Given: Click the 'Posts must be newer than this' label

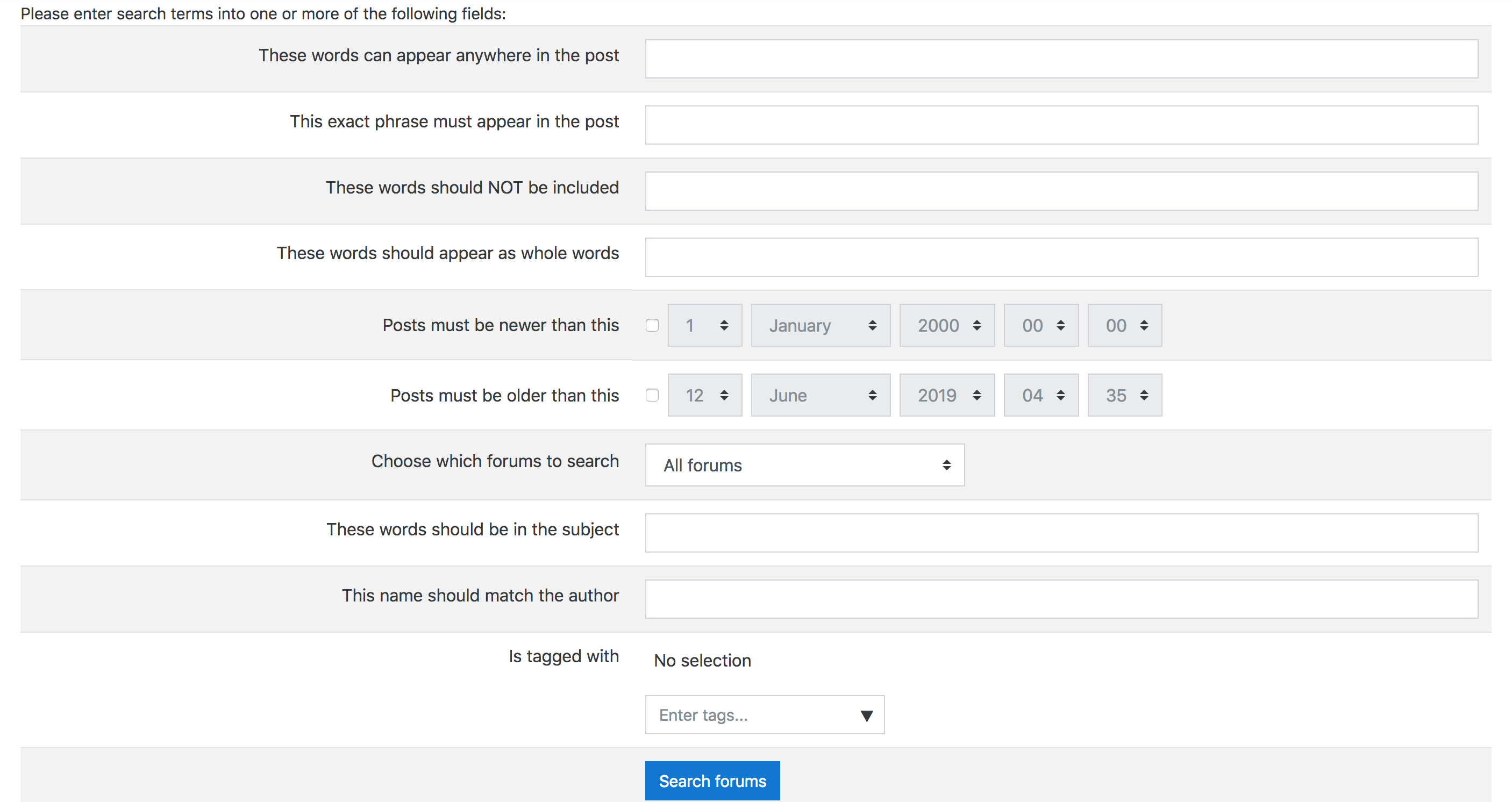Looking at the screenshot, I should tap(501, 325).
